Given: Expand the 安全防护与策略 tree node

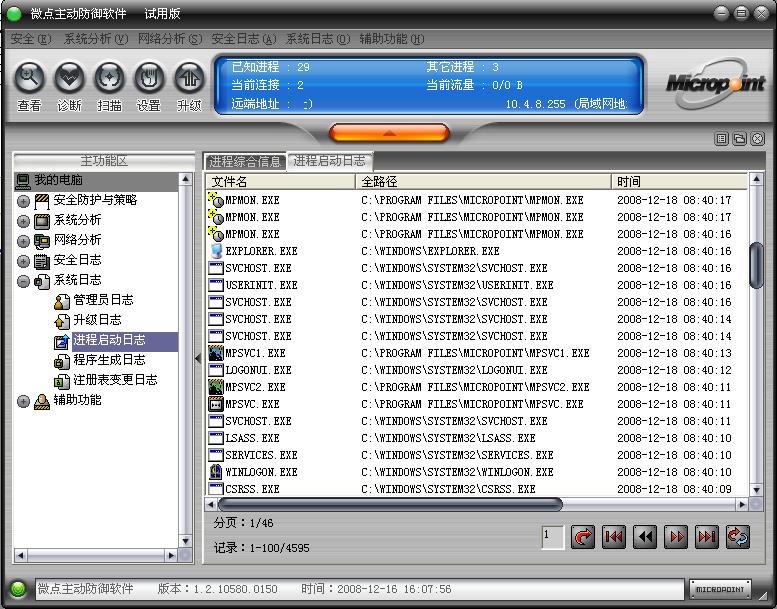Looking at the screenshot, I should tap(23, 201).
